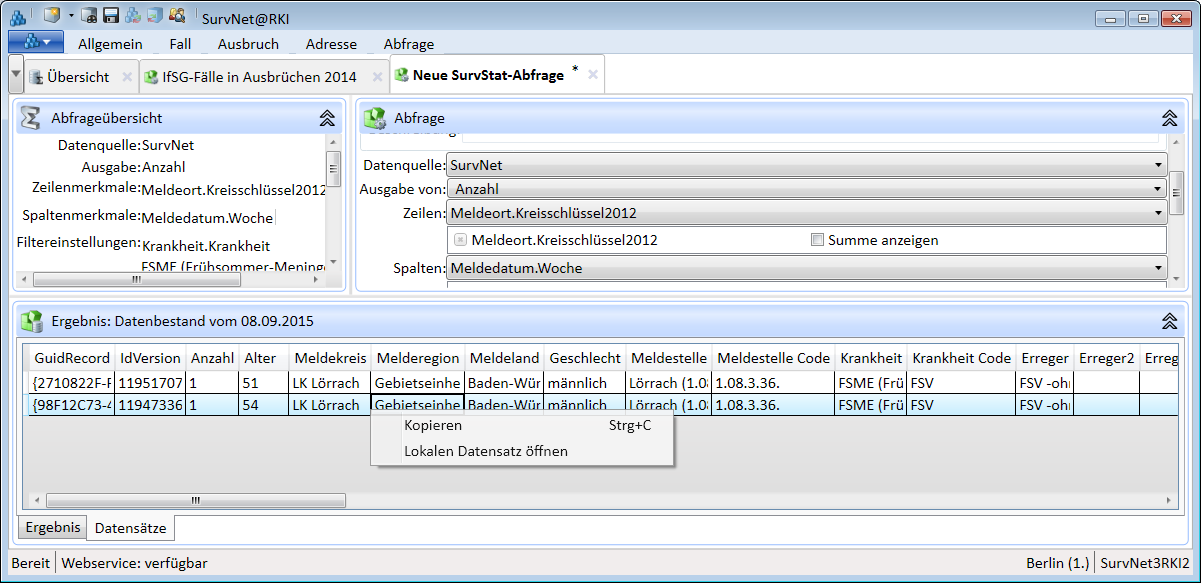This screenshot has height=583, width=1201.
Task: Click the sigma icon in Abfrageübersicht header
Action: (x=31, y=118)
